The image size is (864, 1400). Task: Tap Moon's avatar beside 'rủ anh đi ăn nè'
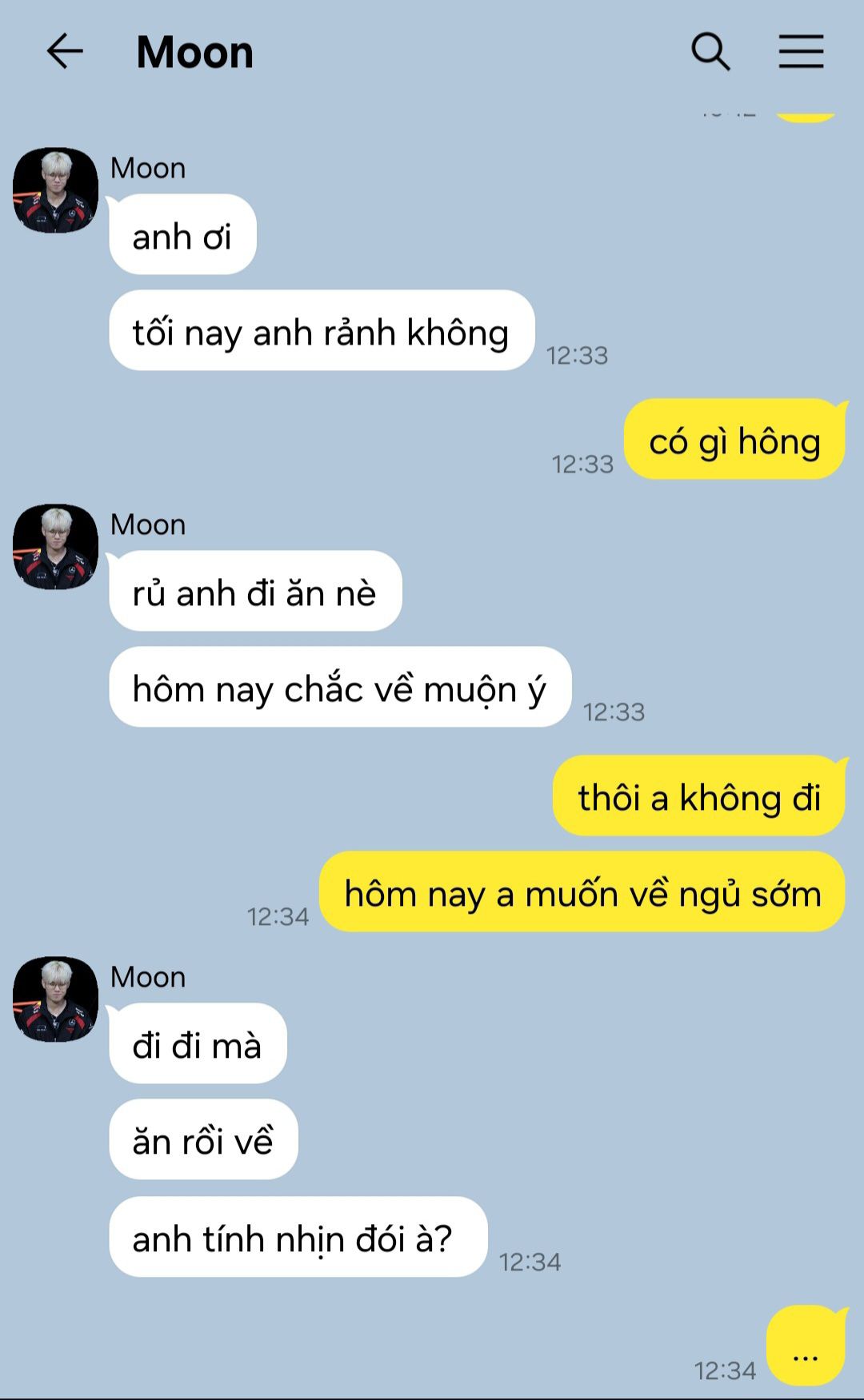(x=55, y=547)
